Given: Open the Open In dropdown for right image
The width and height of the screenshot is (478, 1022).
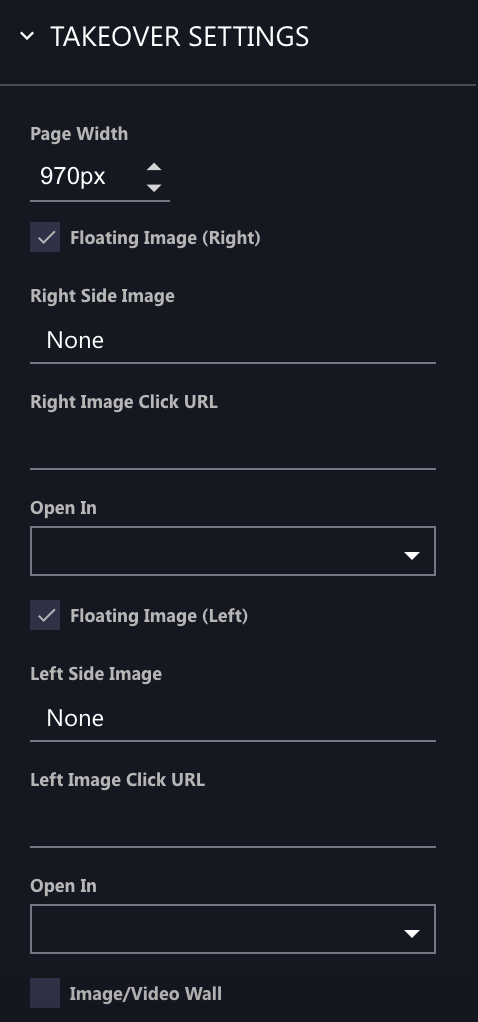Looking at the screenshot, I should 233,551.
